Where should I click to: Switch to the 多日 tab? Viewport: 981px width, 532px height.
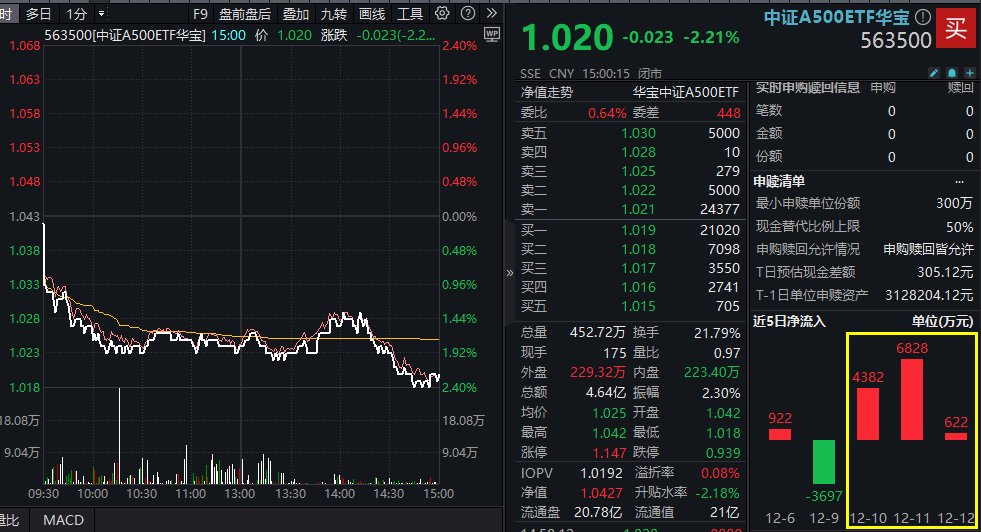[x=38, y=14]
